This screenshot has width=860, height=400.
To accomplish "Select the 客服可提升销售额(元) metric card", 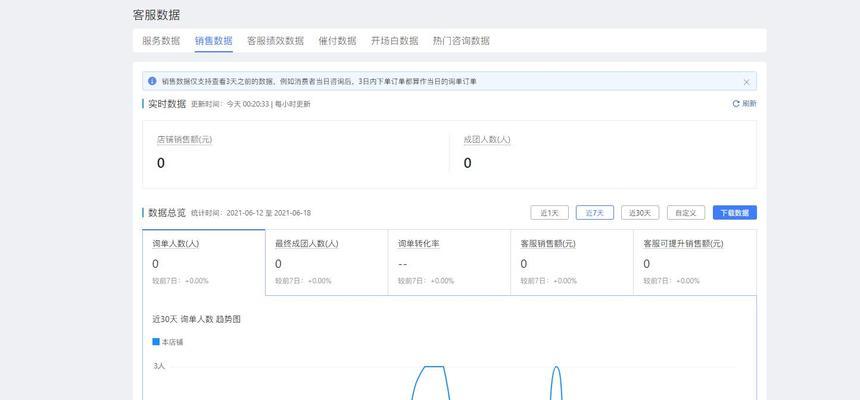I will click(695, 262).
